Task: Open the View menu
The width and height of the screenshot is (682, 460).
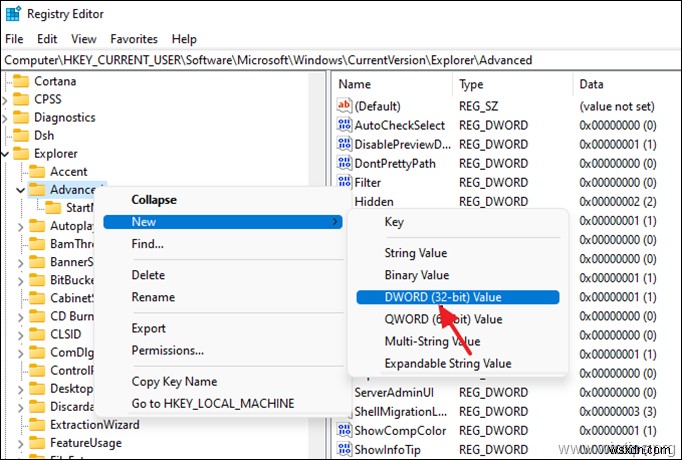Action: 84,39
